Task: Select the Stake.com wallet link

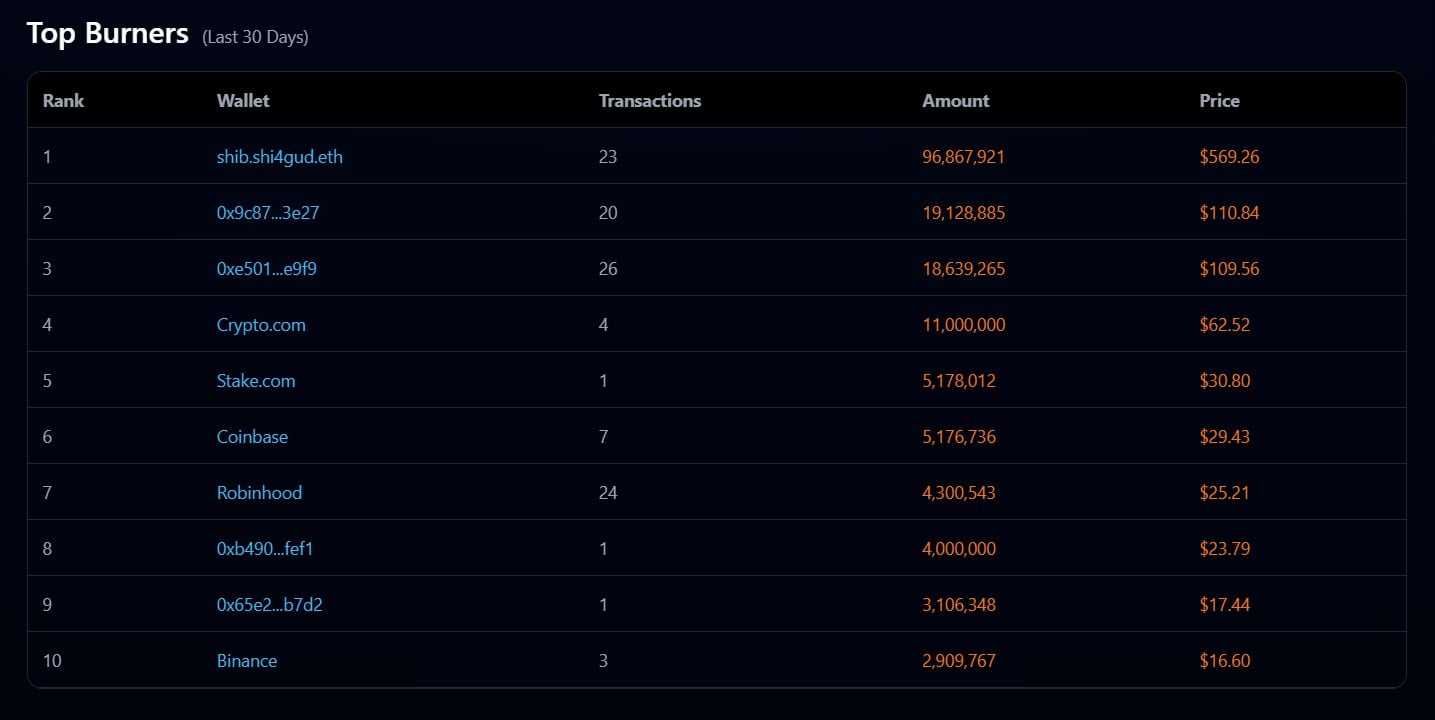Action: [x=256, y=381]
